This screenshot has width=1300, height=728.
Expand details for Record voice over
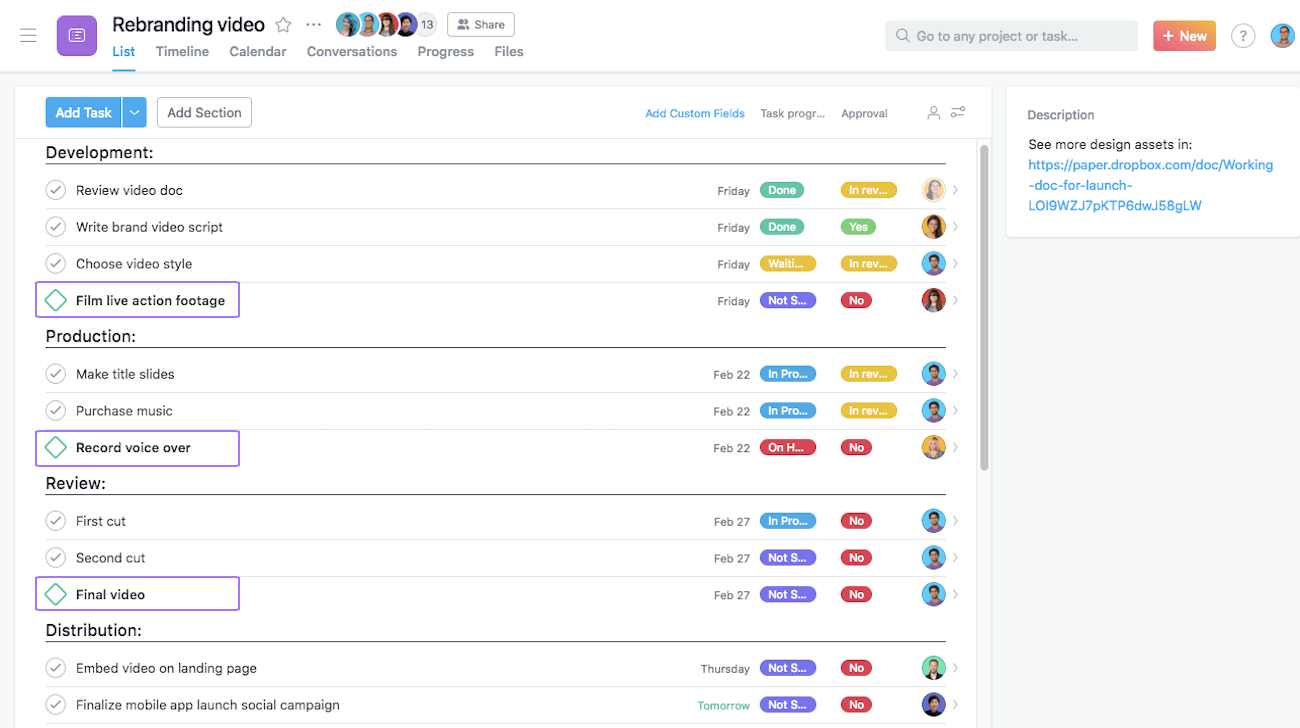click(x=955, y=447)
